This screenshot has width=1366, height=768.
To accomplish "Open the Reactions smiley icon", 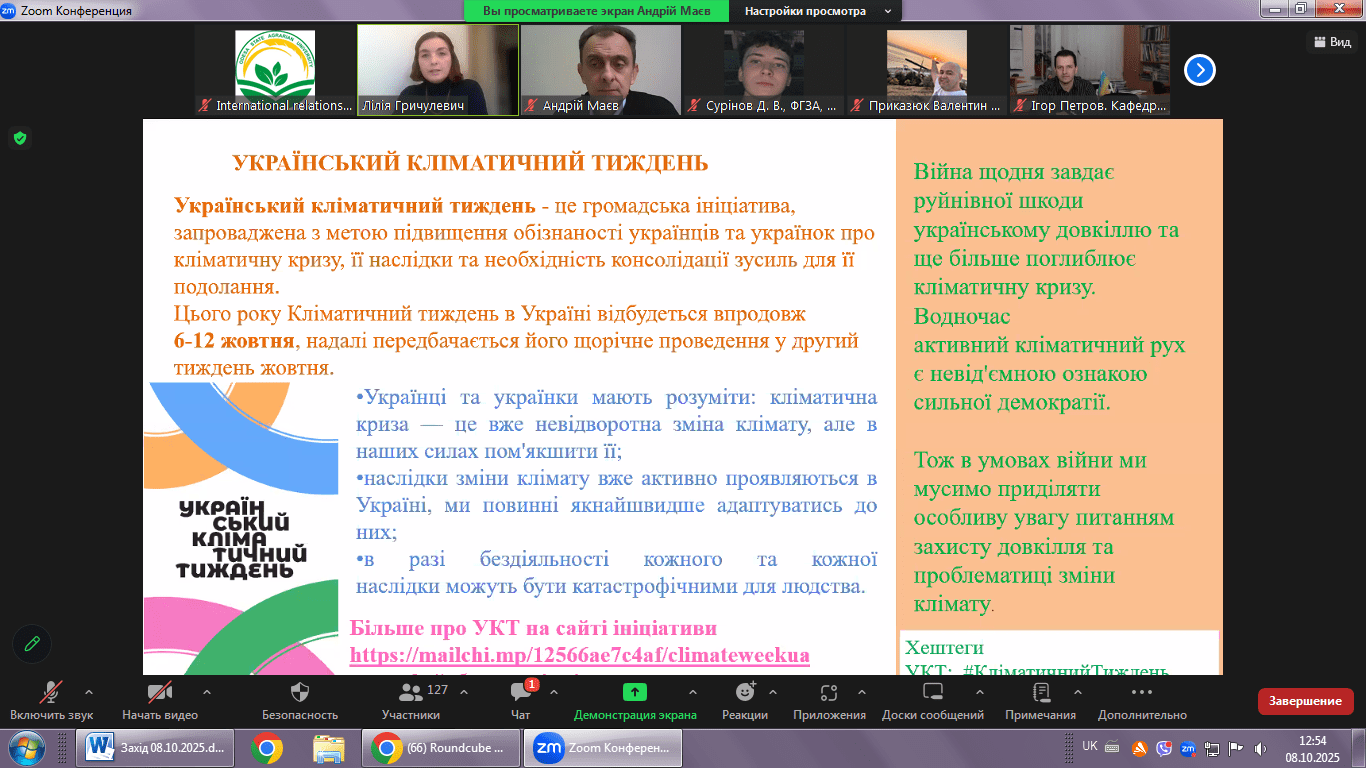I will [x=745, y=692].
